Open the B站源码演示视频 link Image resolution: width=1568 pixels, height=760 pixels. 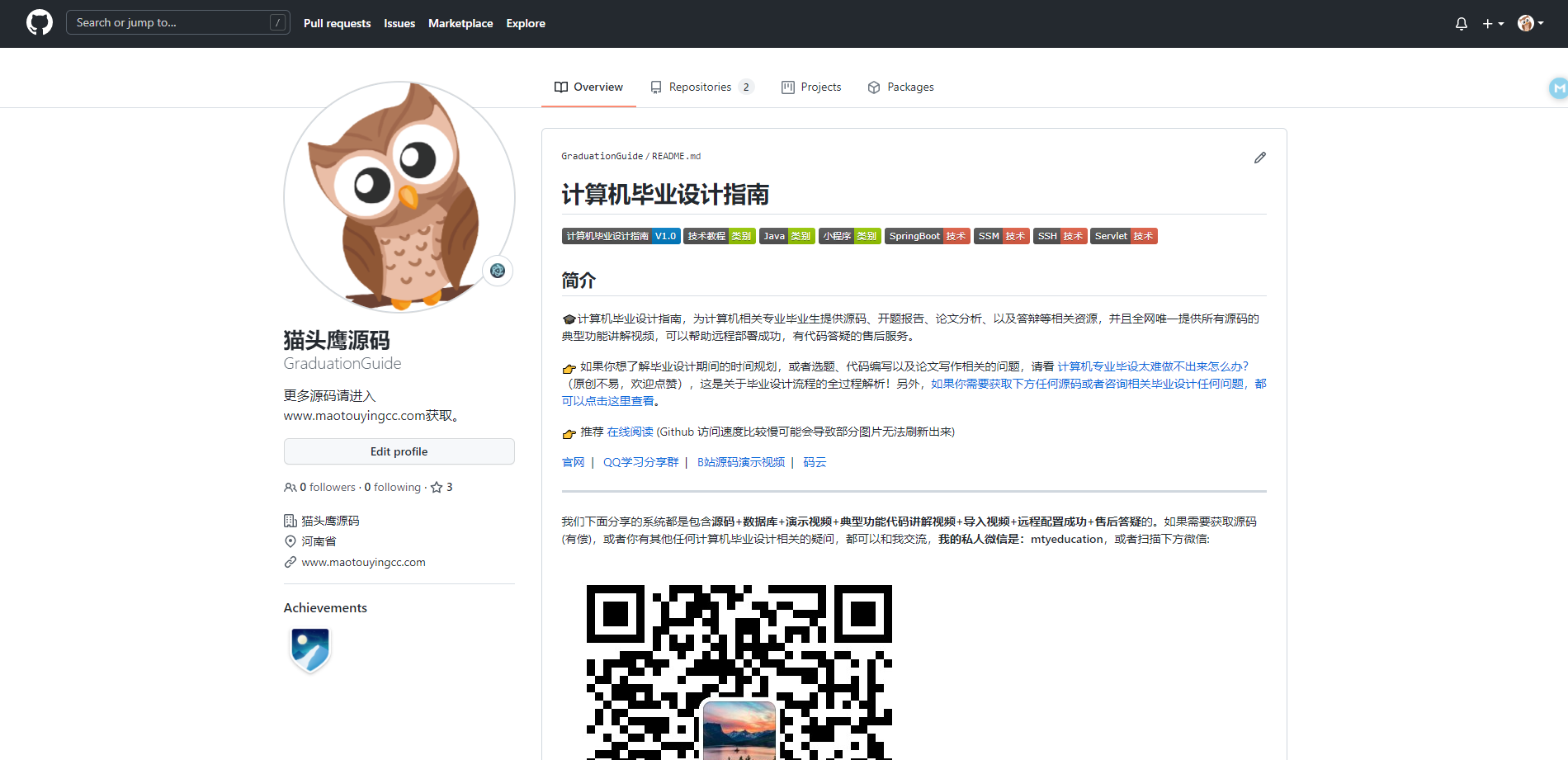pos(741,462)
